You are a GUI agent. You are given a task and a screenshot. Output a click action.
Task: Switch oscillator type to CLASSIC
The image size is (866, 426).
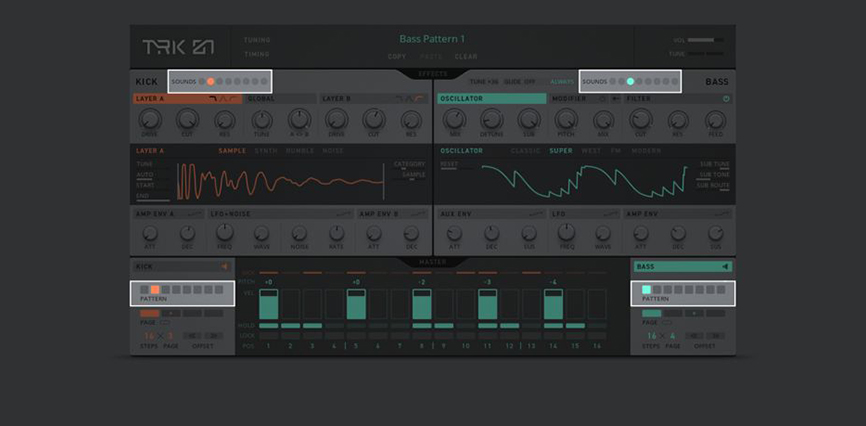pyautogui.click(x=525, y=151)
